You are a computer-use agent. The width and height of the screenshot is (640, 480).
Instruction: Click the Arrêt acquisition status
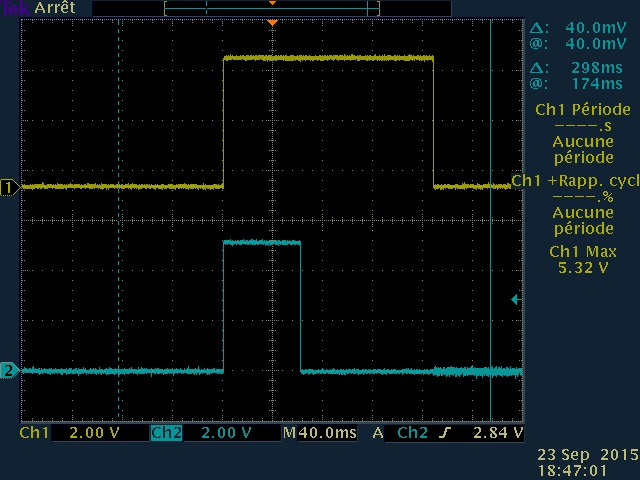tap(55, 8)
